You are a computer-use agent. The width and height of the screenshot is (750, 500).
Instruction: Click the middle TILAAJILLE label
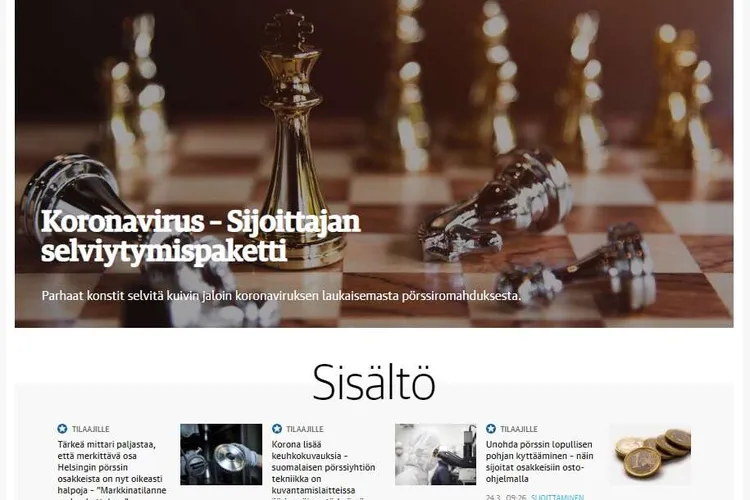[305, 429]
